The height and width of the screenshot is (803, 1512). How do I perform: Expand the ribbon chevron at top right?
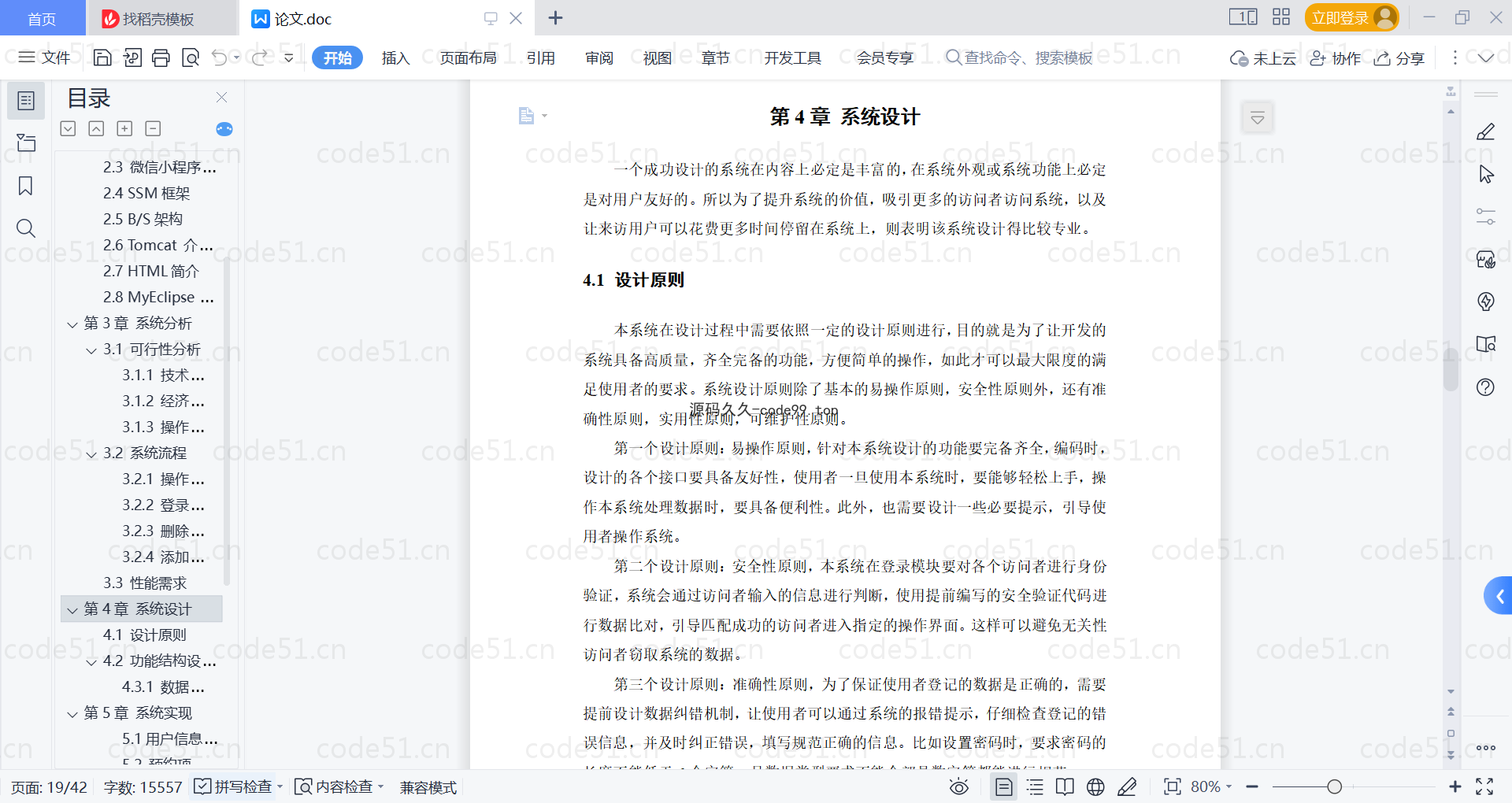(1486, 57)
